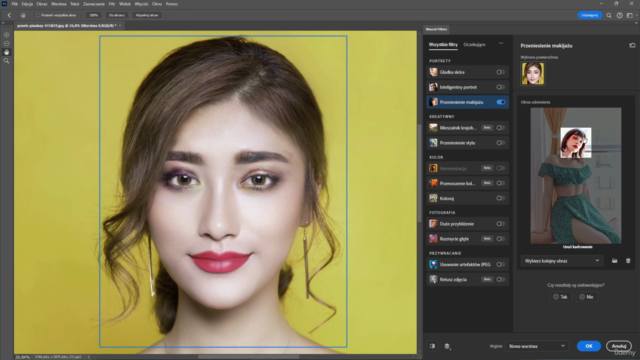Check the Przewiń wszystkie okna checkbox

click(38, 15)
